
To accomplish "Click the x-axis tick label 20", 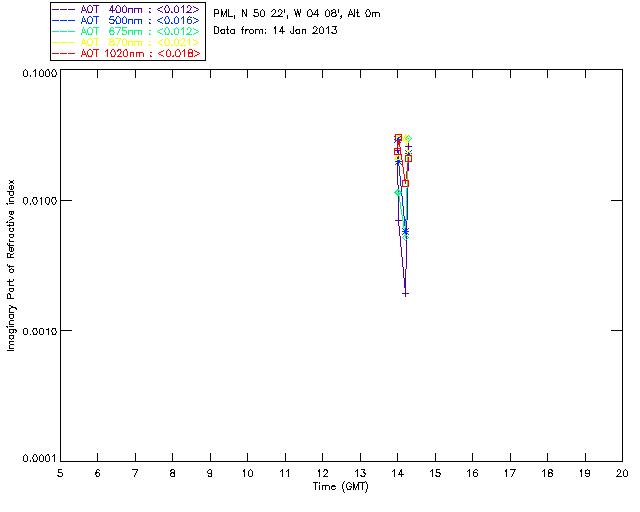I will point(622,474).
